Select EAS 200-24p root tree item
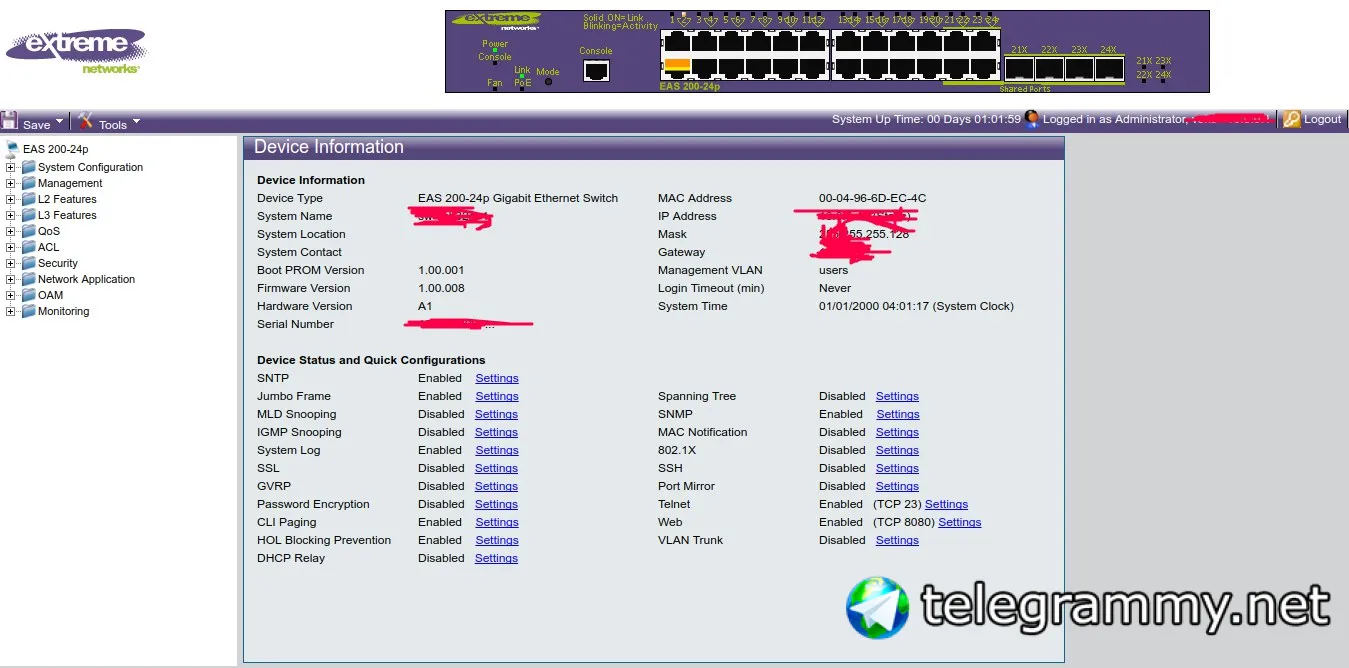 tap(55, 149)
